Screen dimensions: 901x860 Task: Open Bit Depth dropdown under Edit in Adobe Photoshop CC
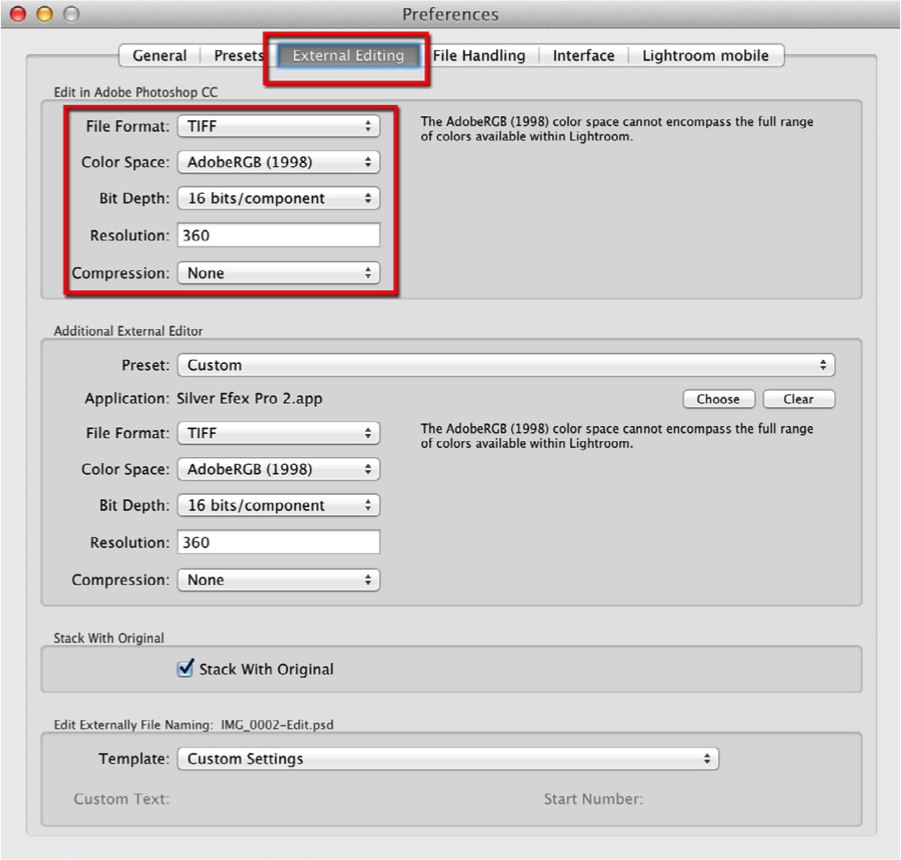(x=278, y=199)
